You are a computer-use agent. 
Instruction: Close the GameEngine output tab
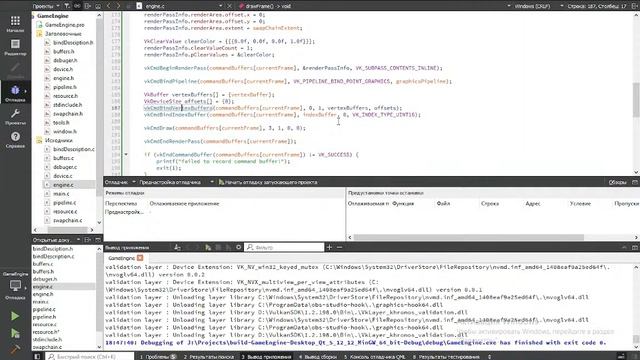coord(140,258)
